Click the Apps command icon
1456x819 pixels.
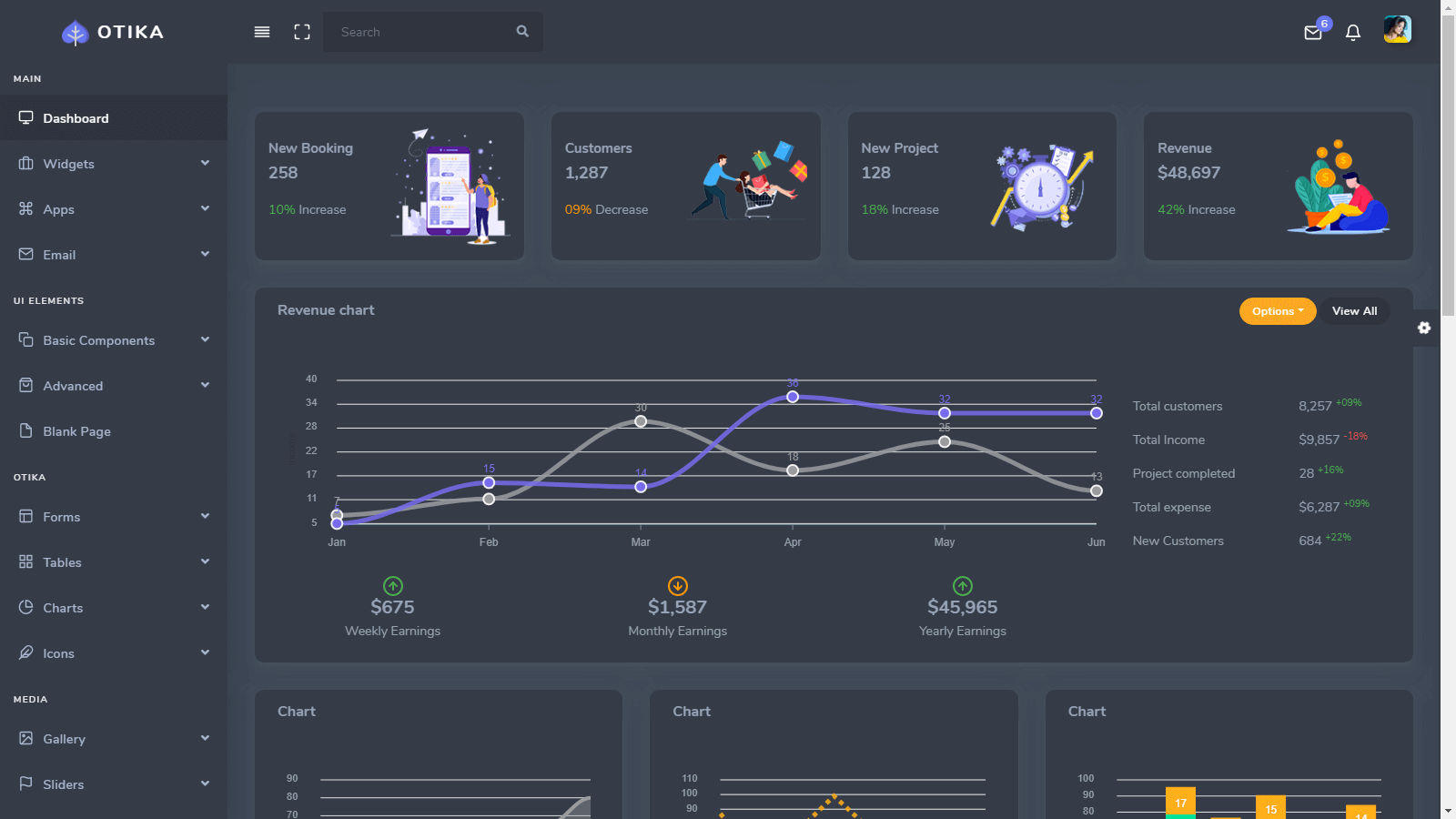tap(25, 208)
